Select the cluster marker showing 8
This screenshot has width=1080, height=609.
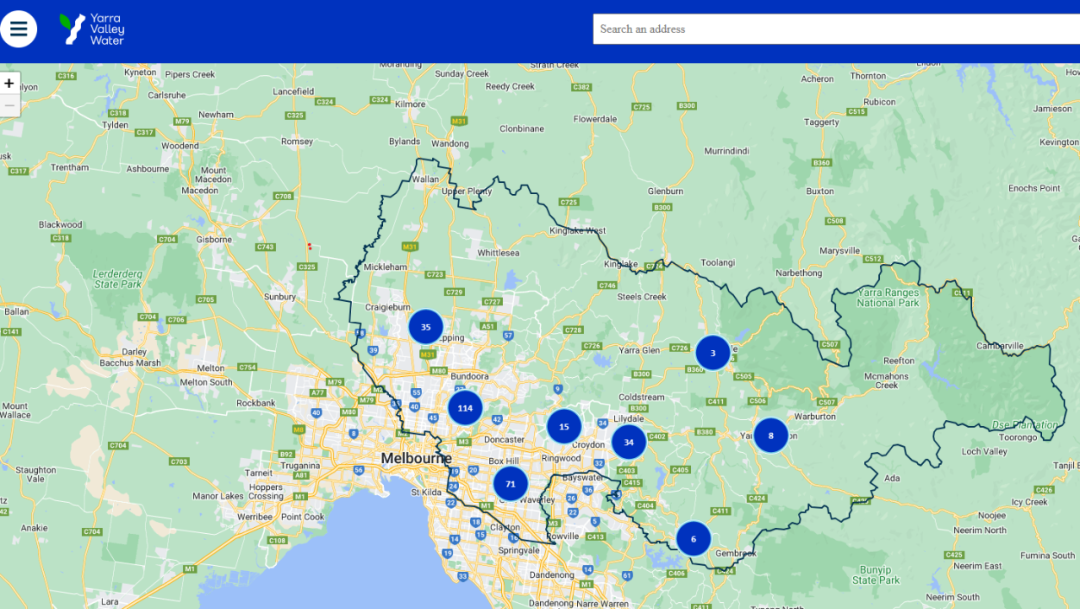771,436
